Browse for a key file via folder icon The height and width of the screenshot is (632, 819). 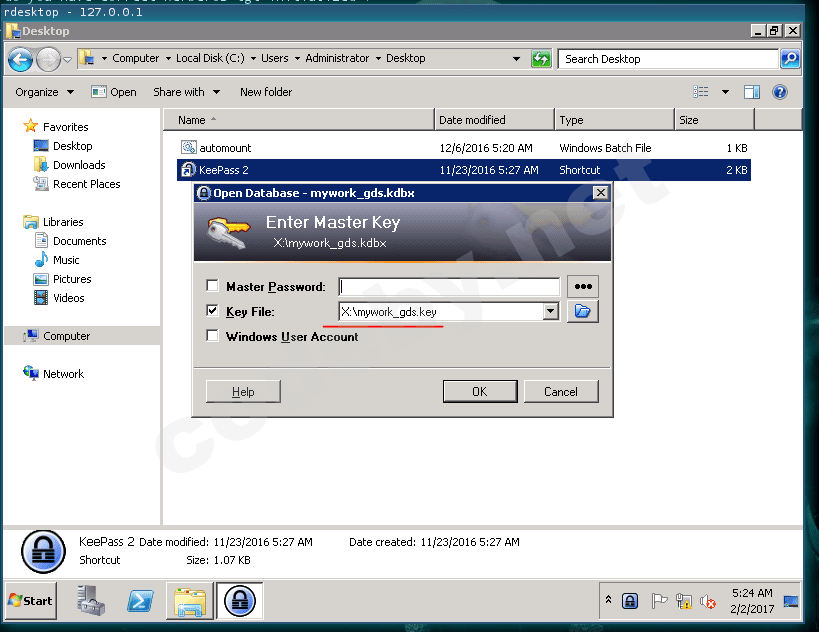(x=582, y=311)
